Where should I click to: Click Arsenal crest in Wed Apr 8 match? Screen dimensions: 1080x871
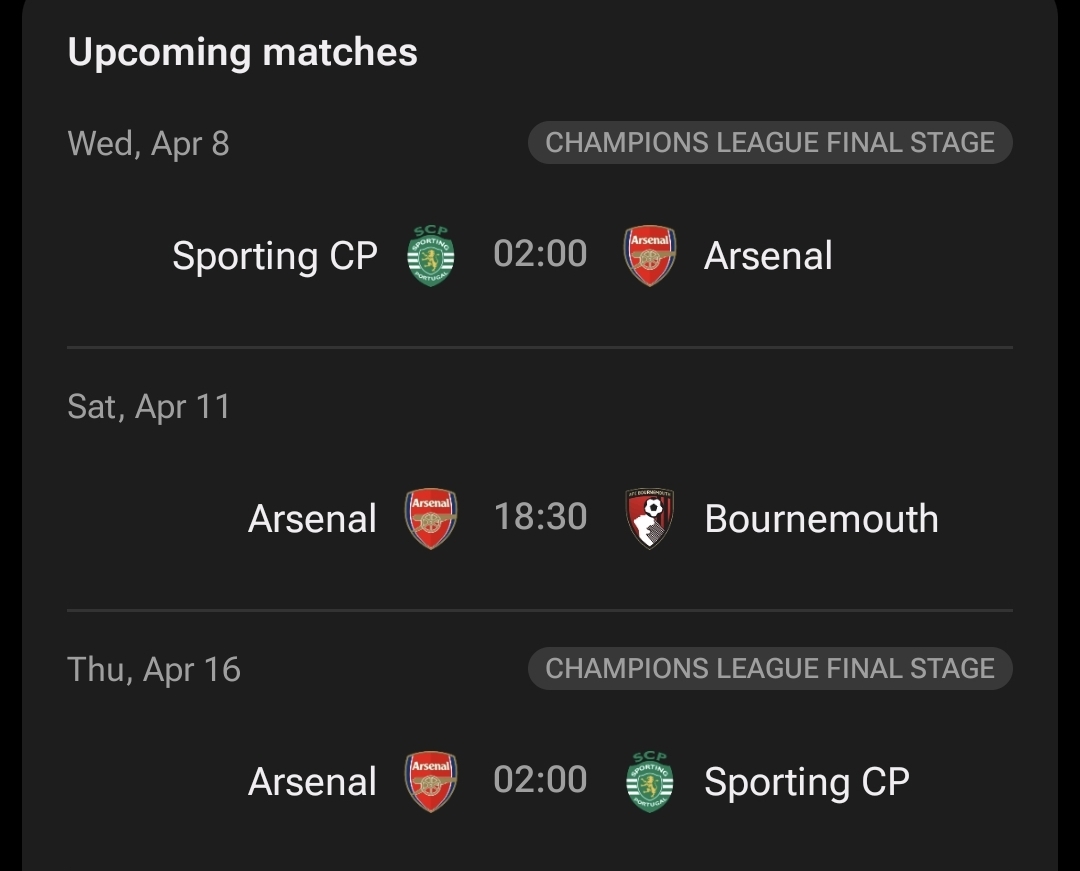pos(649,256)
